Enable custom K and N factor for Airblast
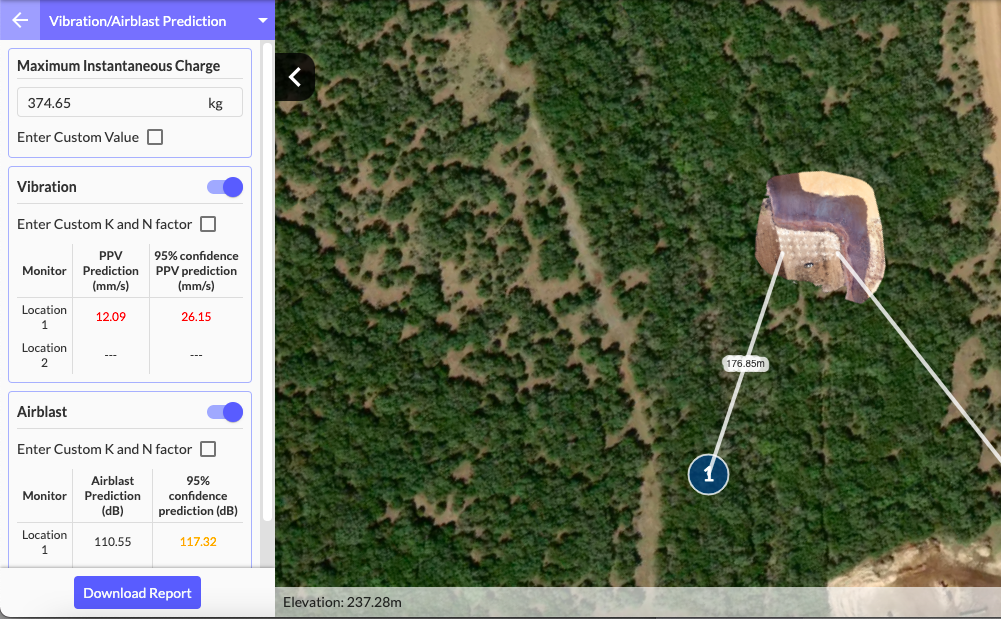This screenshot has width=1001, height=619. 208,449
